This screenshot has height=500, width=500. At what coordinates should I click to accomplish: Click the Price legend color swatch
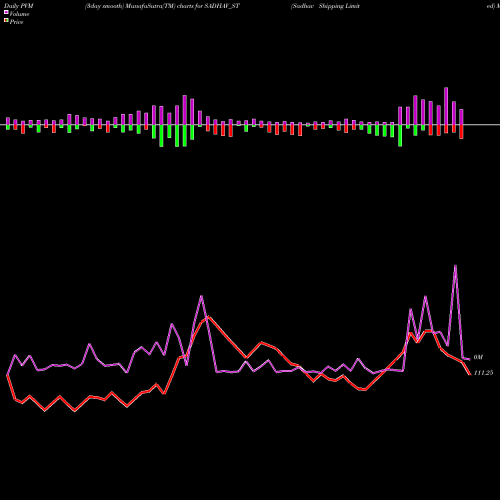coord(6,21)
